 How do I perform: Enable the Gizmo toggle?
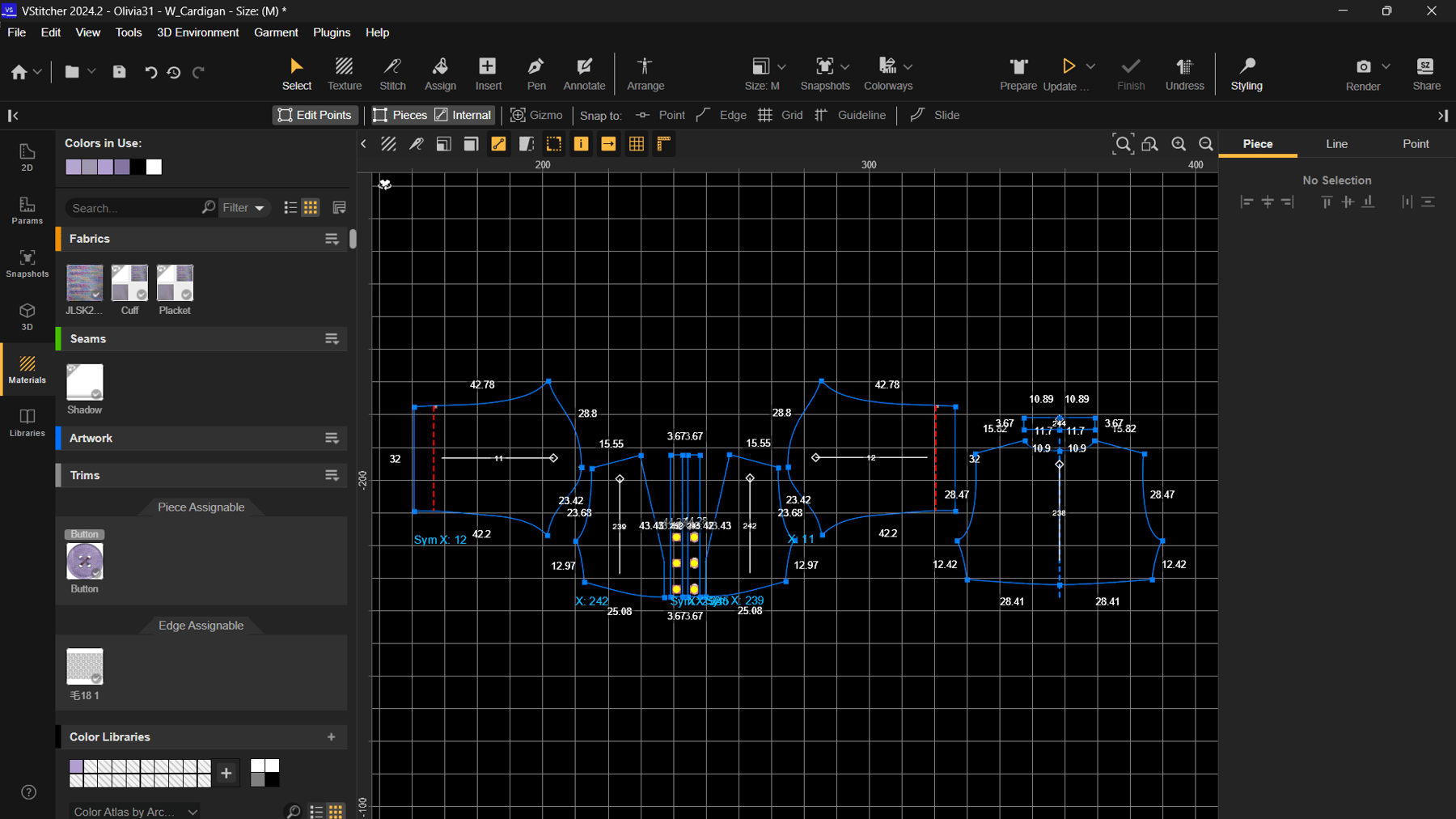pos(536,115)
